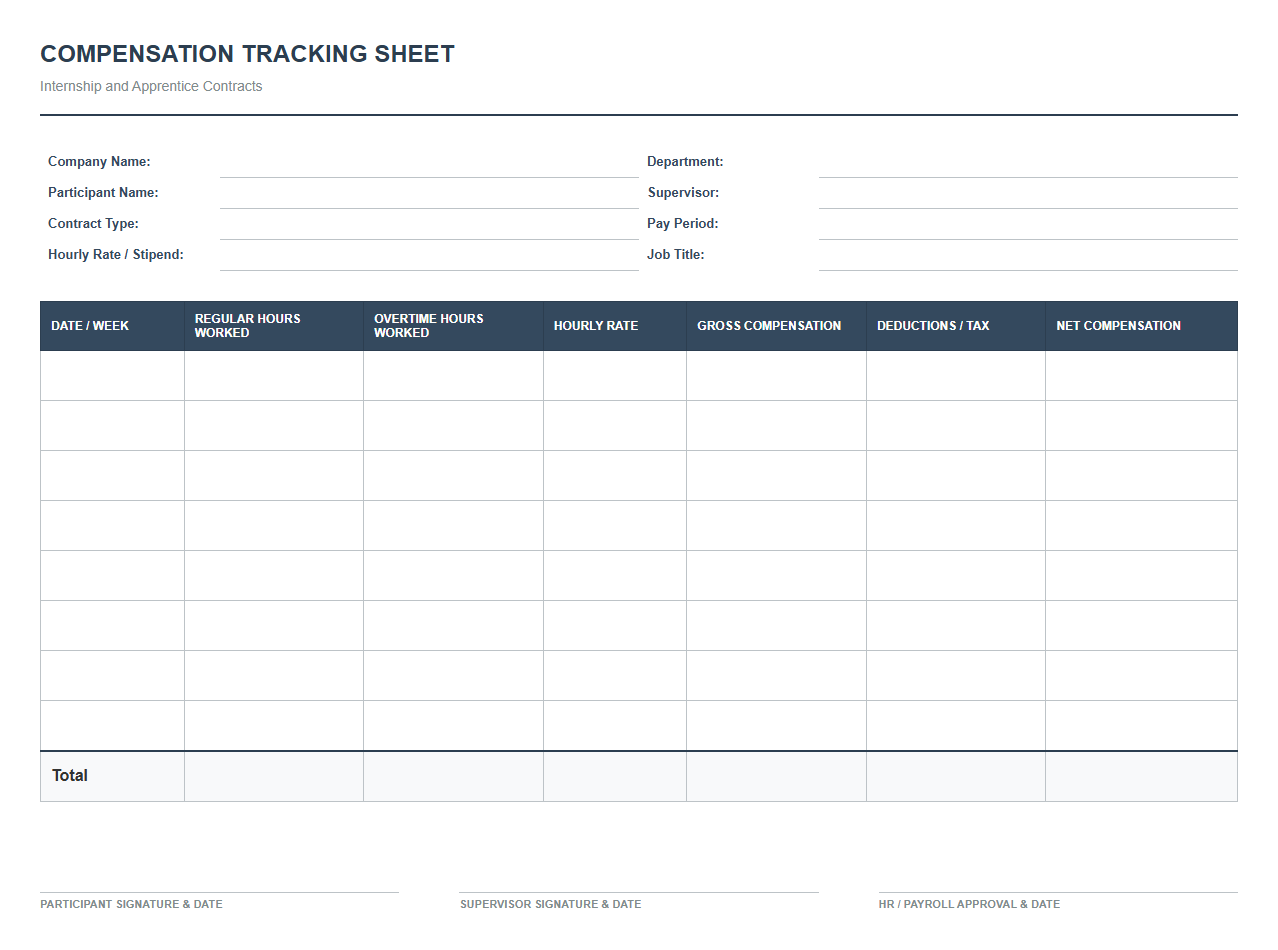Image resolution: width=1278 pixels, height=950 pixels.
Task: Click the Company Name input line
Action: click(429, 162)
